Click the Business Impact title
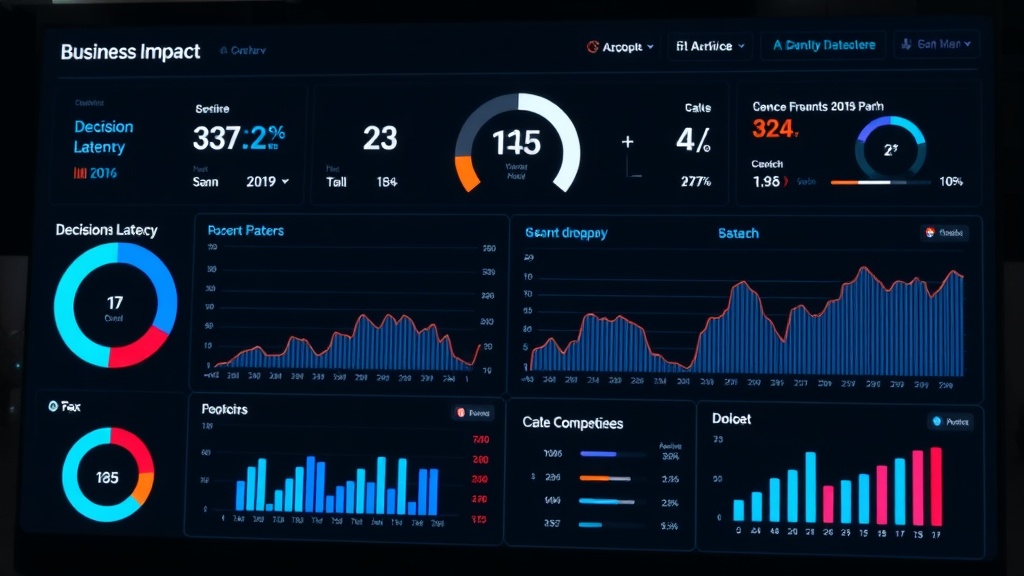Viewport: 1024px width, 576px height. click(x=130, y=52)
